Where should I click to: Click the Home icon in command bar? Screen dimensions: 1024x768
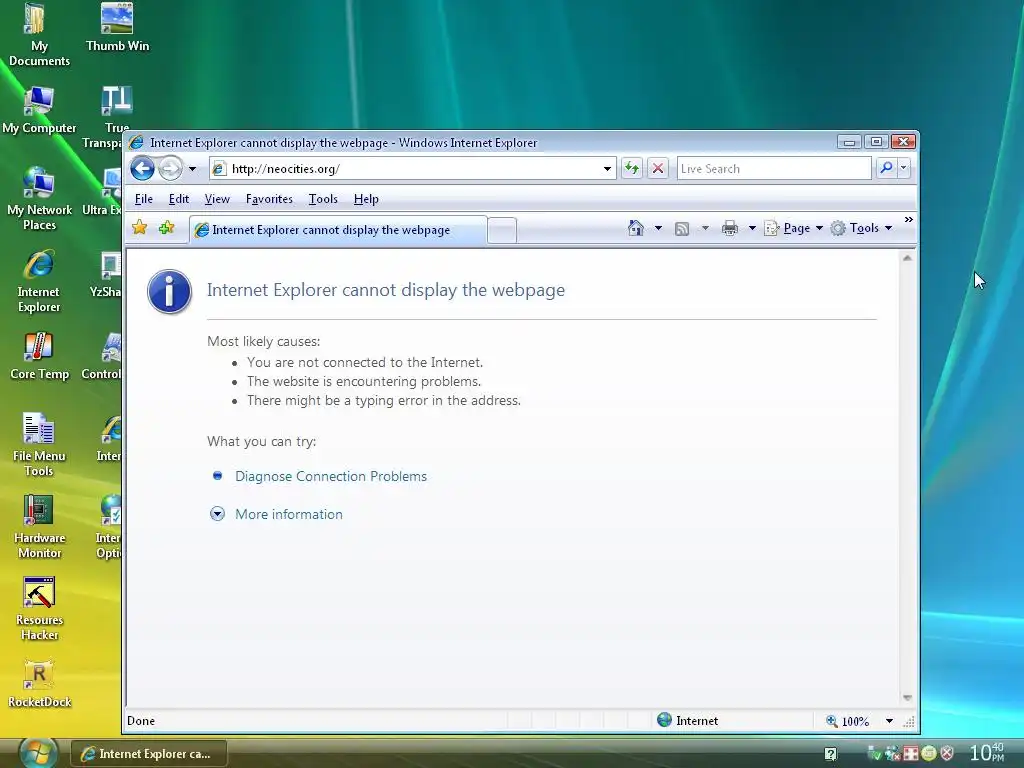tap(635, 227)
